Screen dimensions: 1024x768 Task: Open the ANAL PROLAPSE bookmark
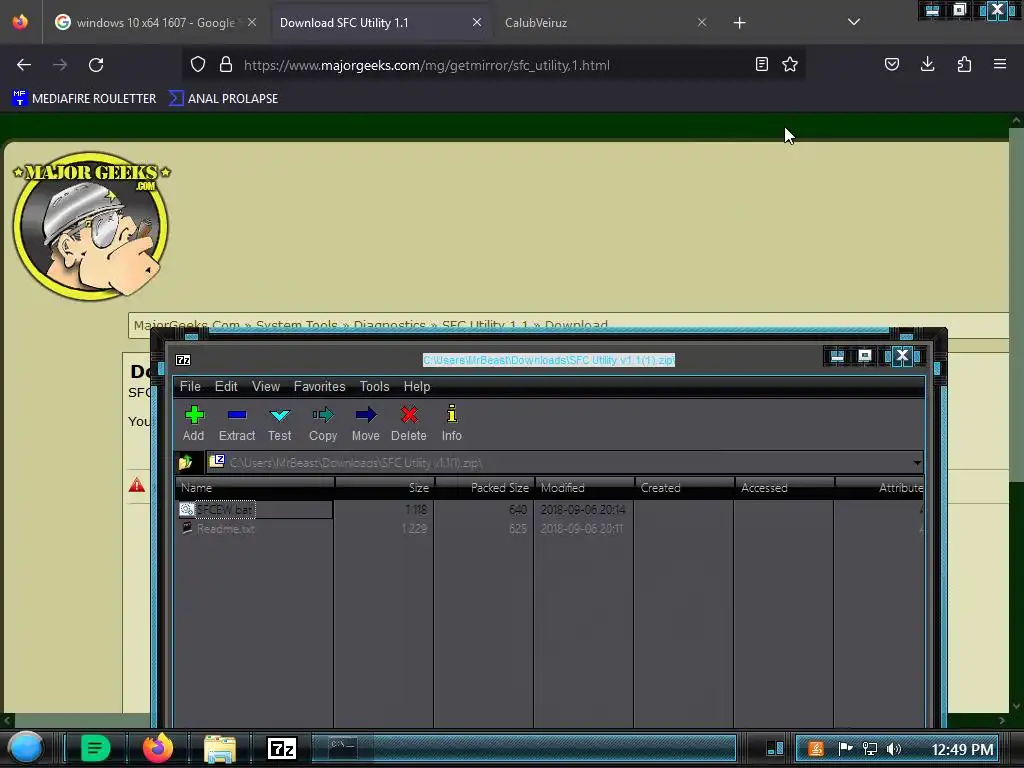223,99
